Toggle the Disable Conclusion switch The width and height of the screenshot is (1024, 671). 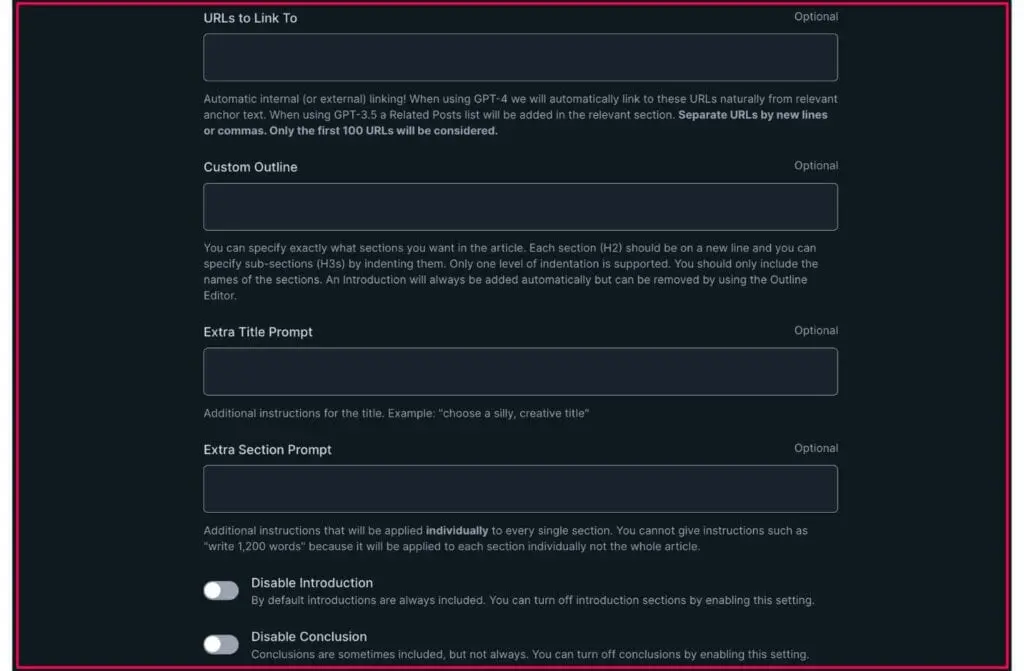point(221,644)
